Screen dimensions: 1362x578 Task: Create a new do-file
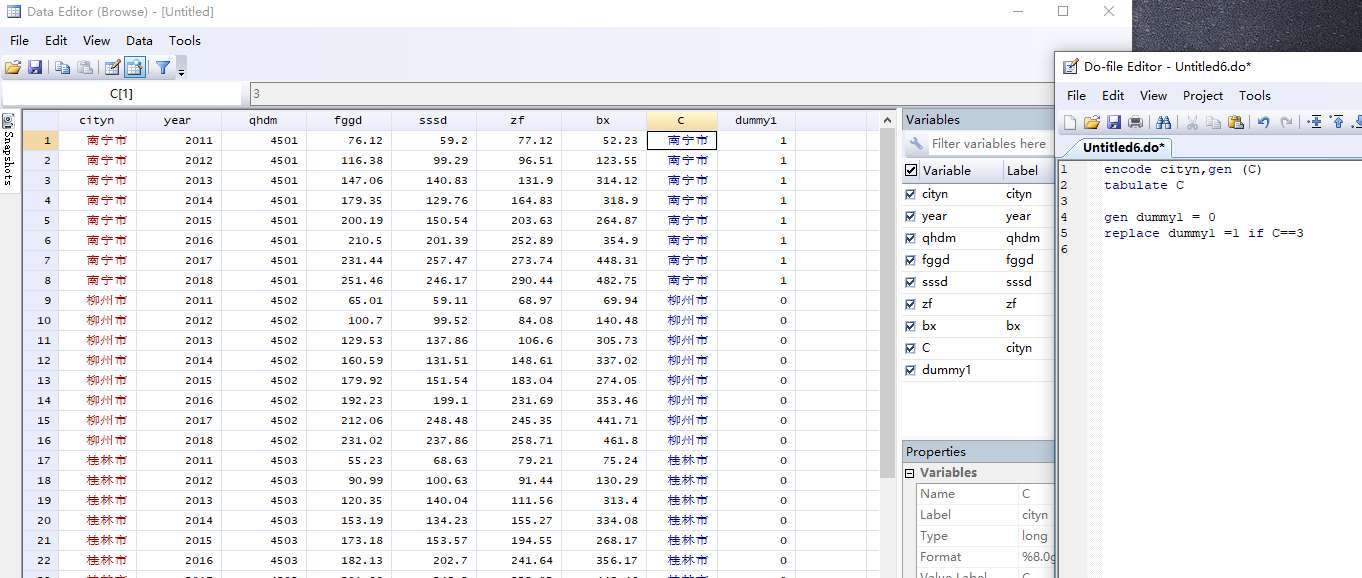(1069, 122)
